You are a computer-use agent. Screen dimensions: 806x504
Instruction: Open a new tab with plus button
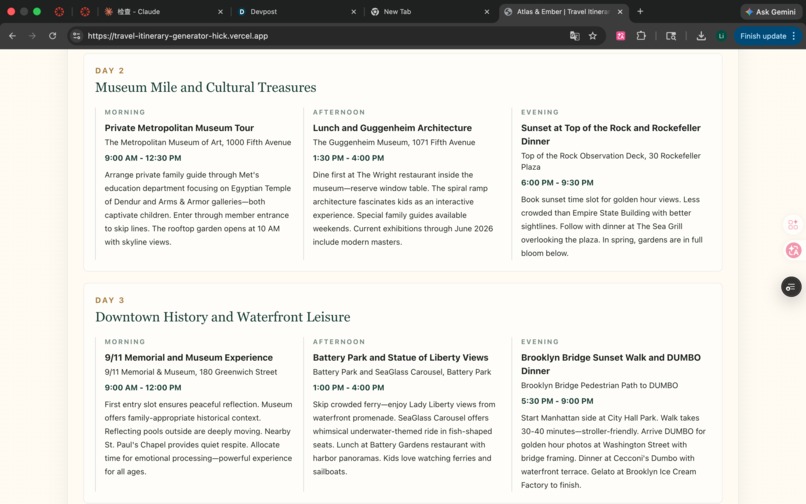click(x=640, y=11)
